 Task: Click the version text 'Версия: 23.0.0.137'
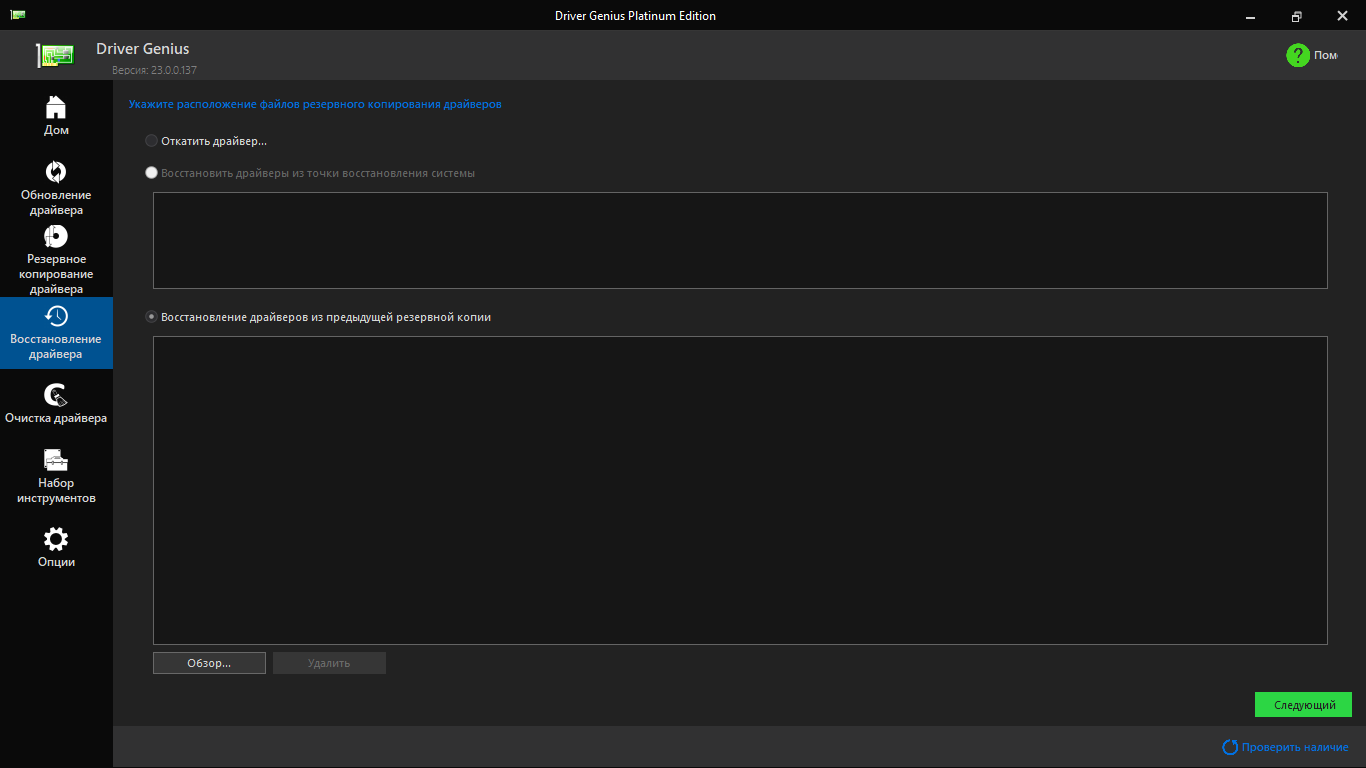tap(154, 70)
